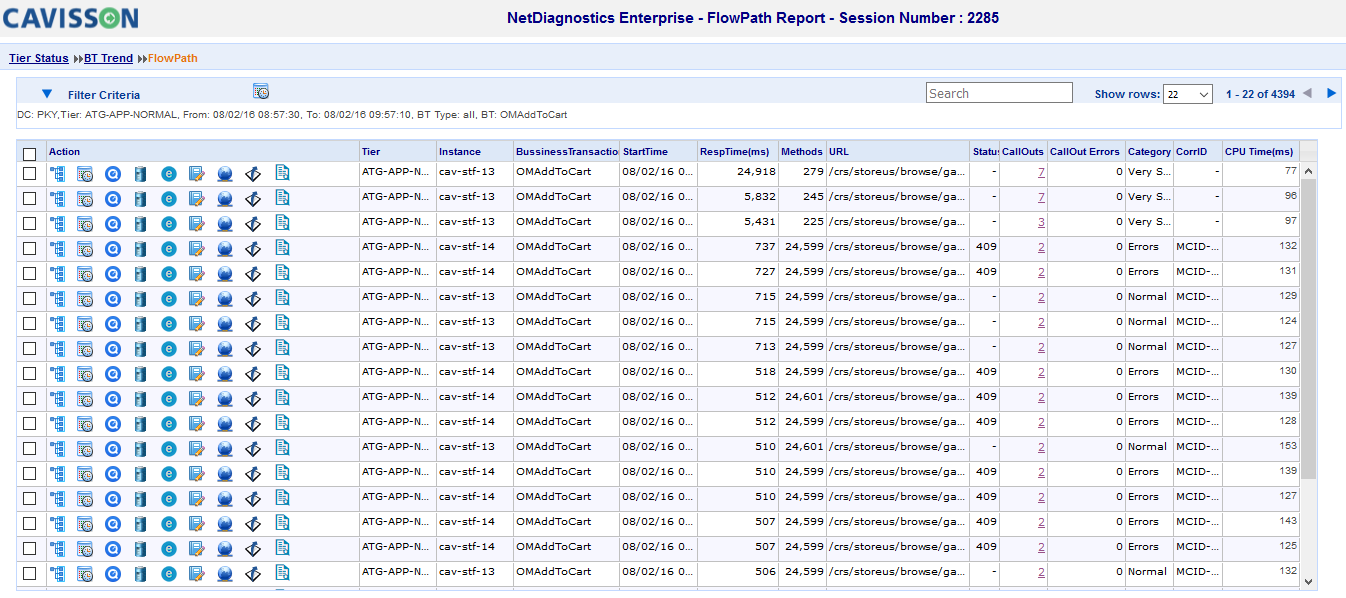Click the calendar-clock icon beside Filter Criteria
Viewport: 1346px width, 598px height.
[x=261, y=92]
